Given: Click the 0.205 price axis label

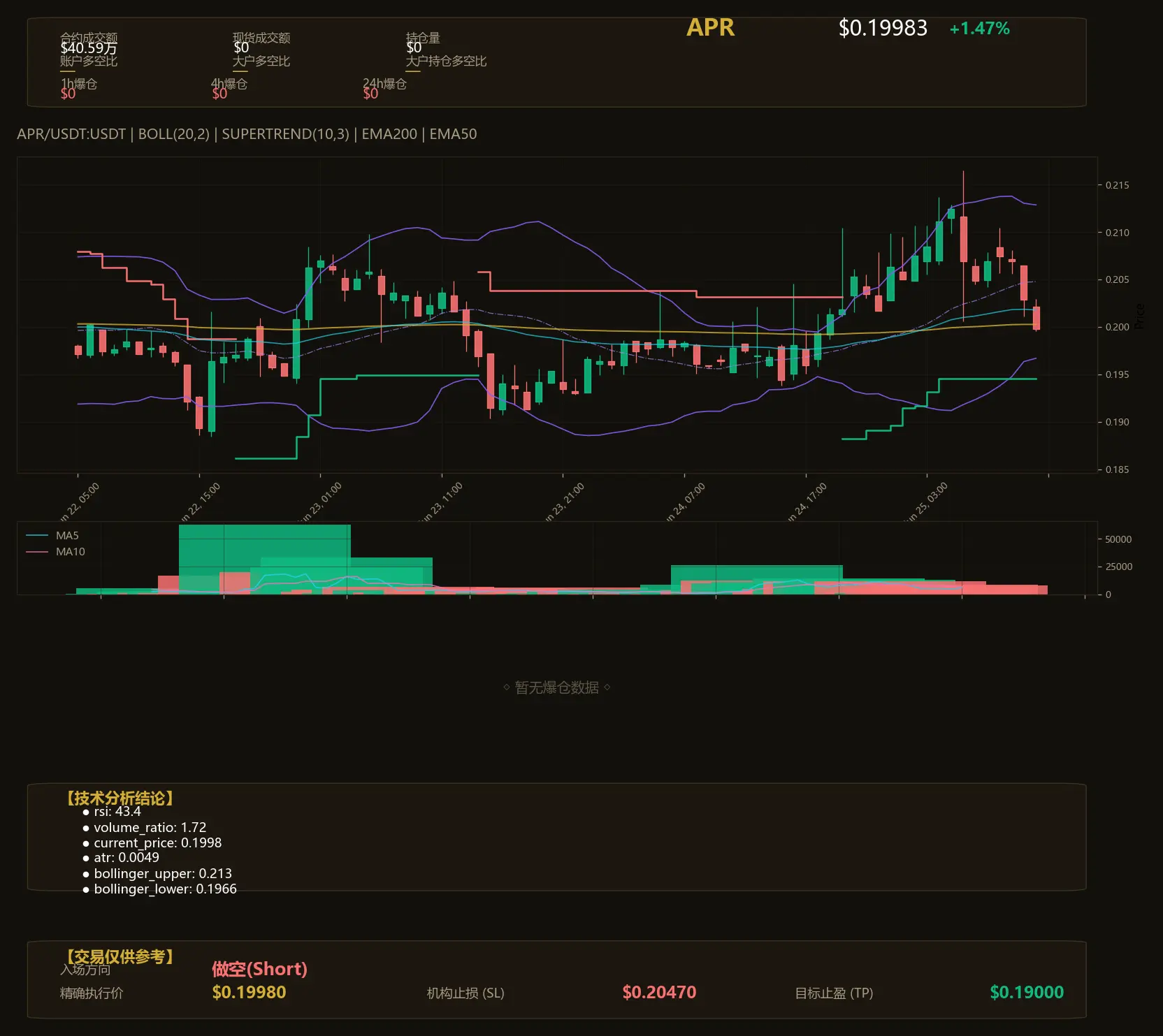Looking at the screenshot, I should click(1117, 279).
